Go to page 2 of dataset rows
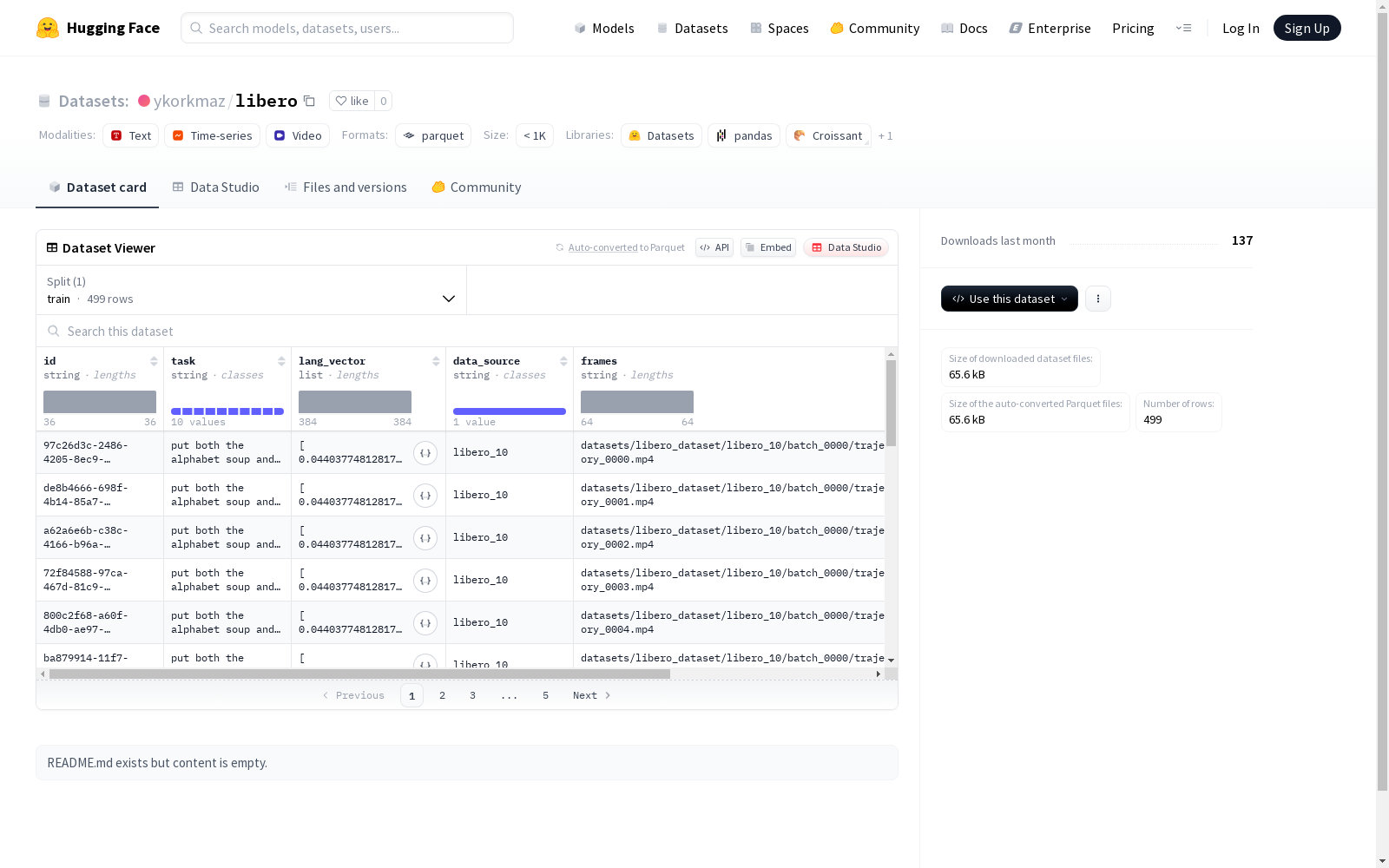Screen dimensions: 1389x868 442,695
